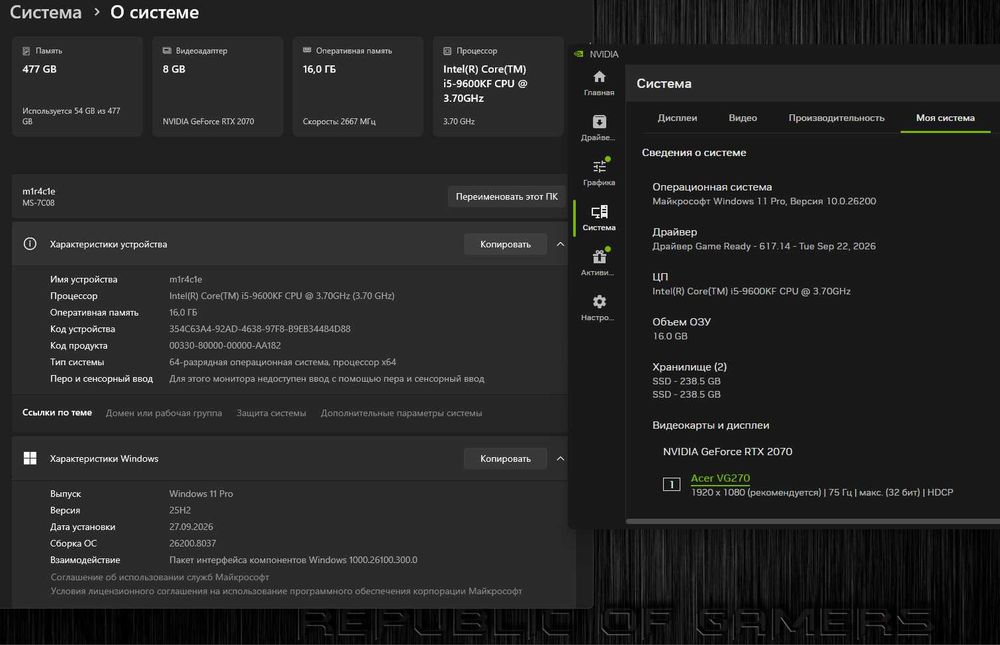1000x645 pixels.
Task: Copy device specifications with Копировать button
Action: 505,244
